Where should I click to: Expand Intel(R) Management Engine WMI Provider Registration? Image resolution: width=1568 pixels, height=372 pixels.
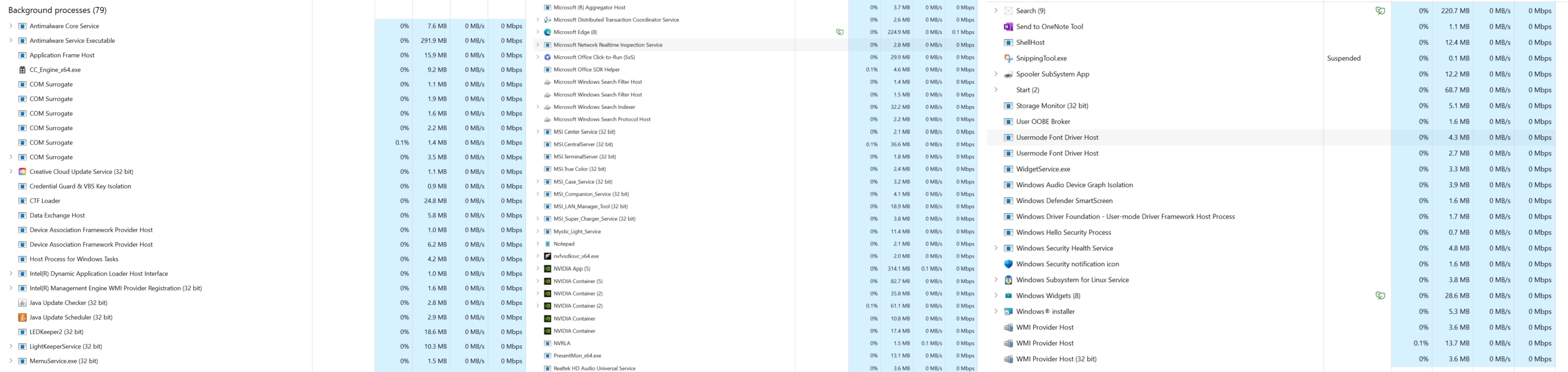[10, 288]
